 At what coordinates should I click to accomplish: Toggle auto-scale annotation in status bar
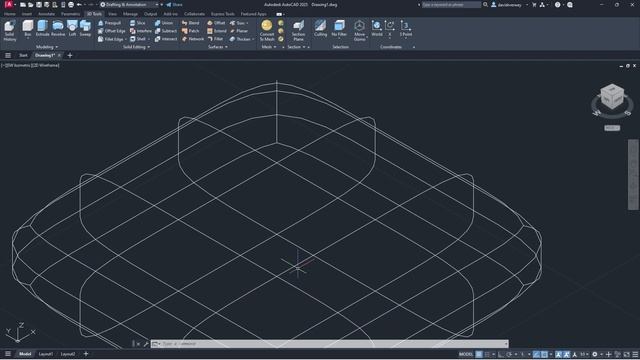[x=567, y=354]
